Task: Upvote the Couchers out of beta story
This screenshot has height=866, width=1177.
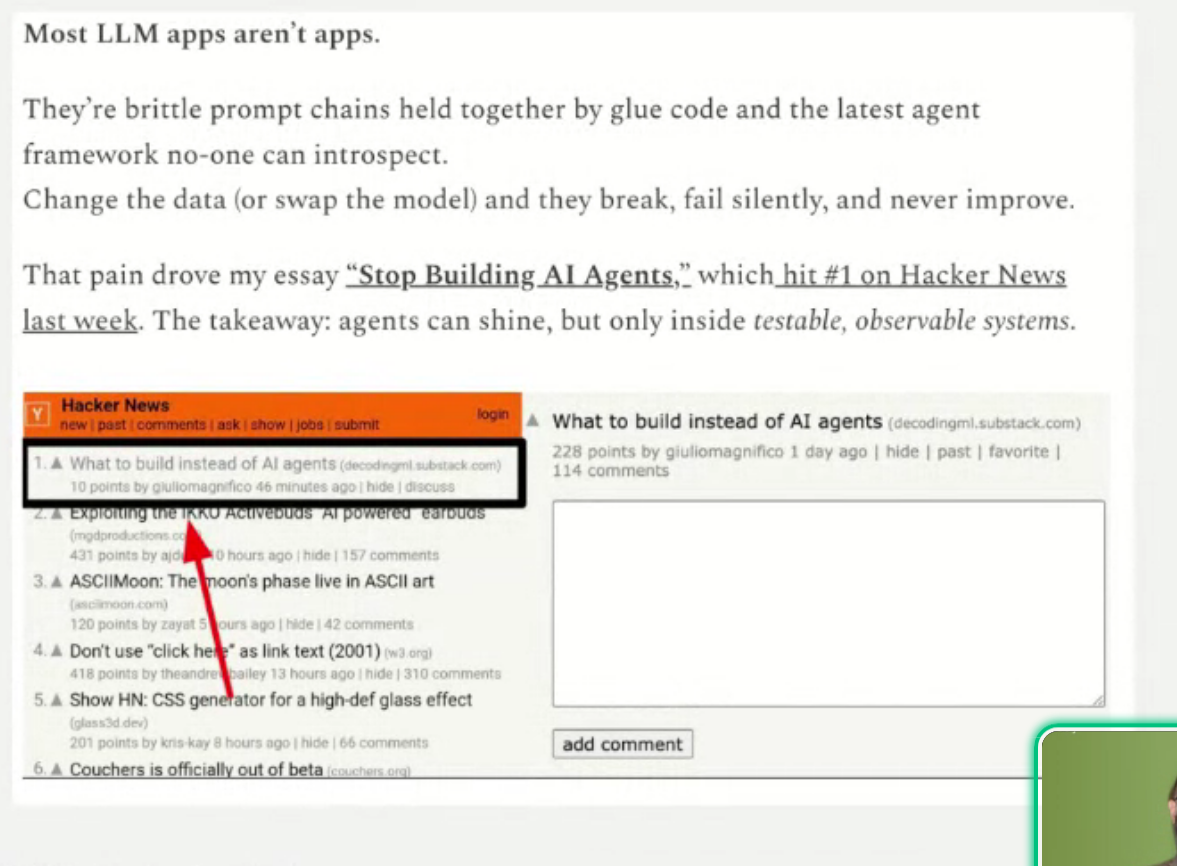Action: tap(58, 770)
